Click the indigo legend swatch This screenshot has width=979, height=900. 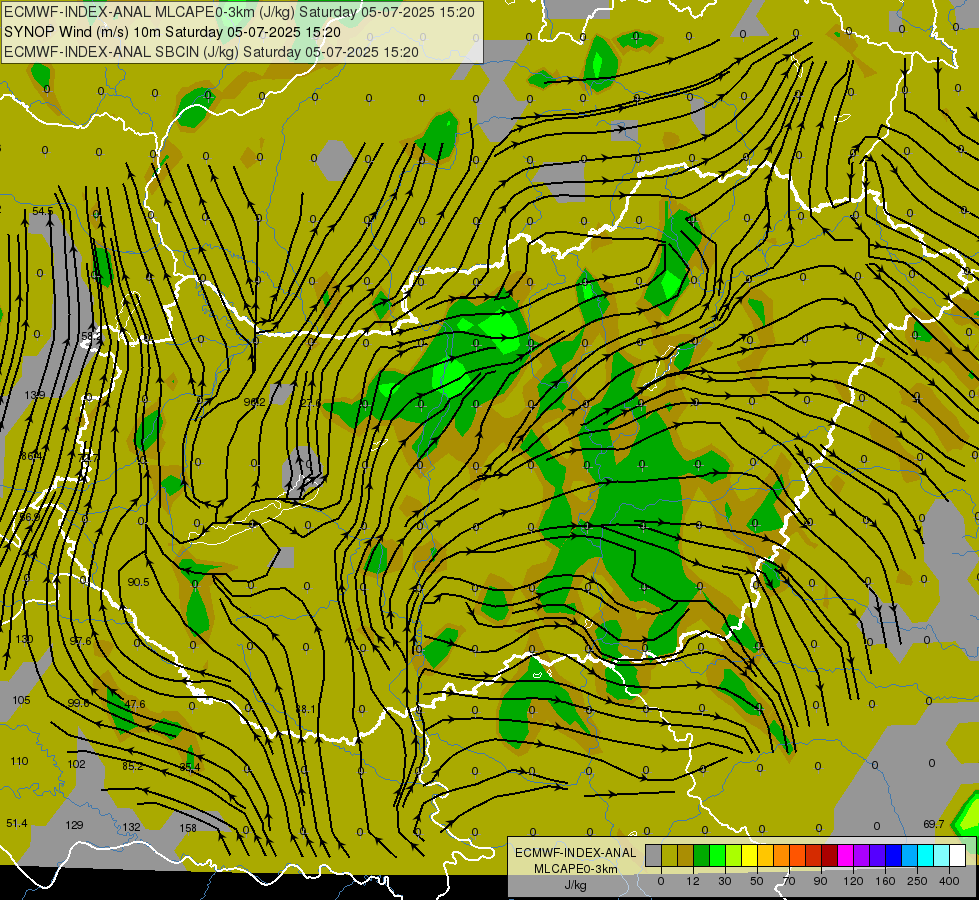(x=877, y=855)
